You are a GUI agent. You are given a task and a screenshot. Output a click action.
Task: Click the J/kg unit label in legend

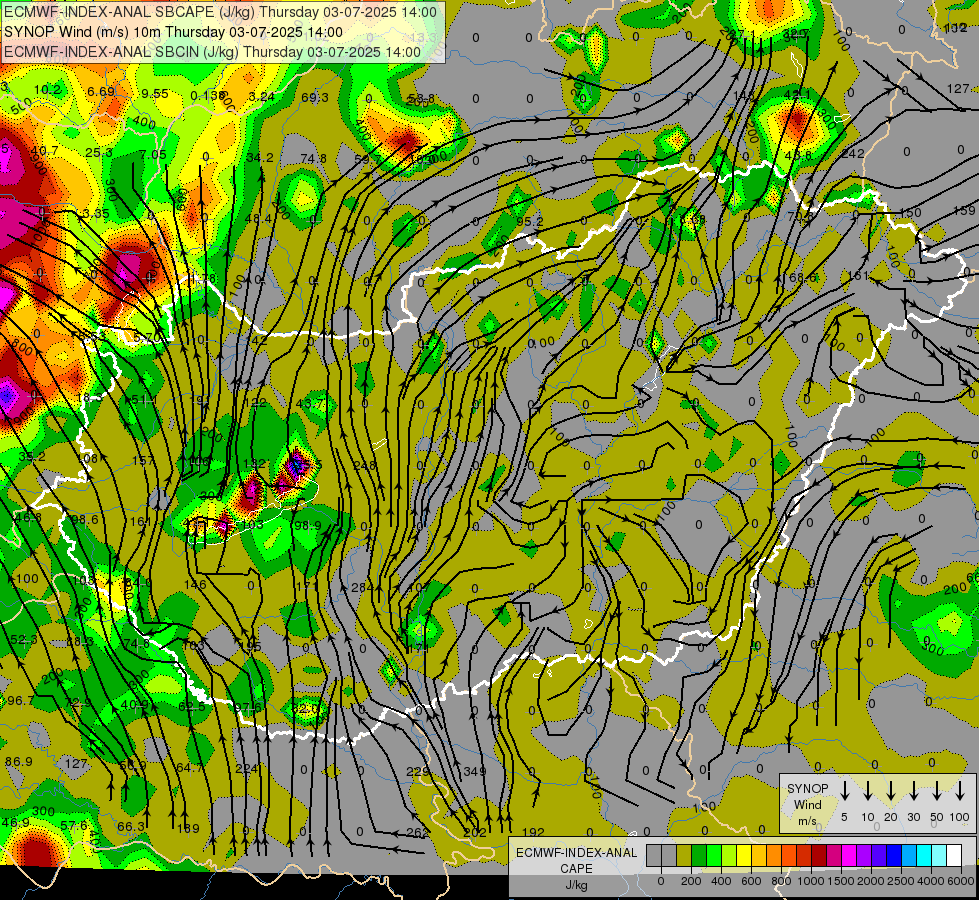pyautogui.click(x=576, y=885)
